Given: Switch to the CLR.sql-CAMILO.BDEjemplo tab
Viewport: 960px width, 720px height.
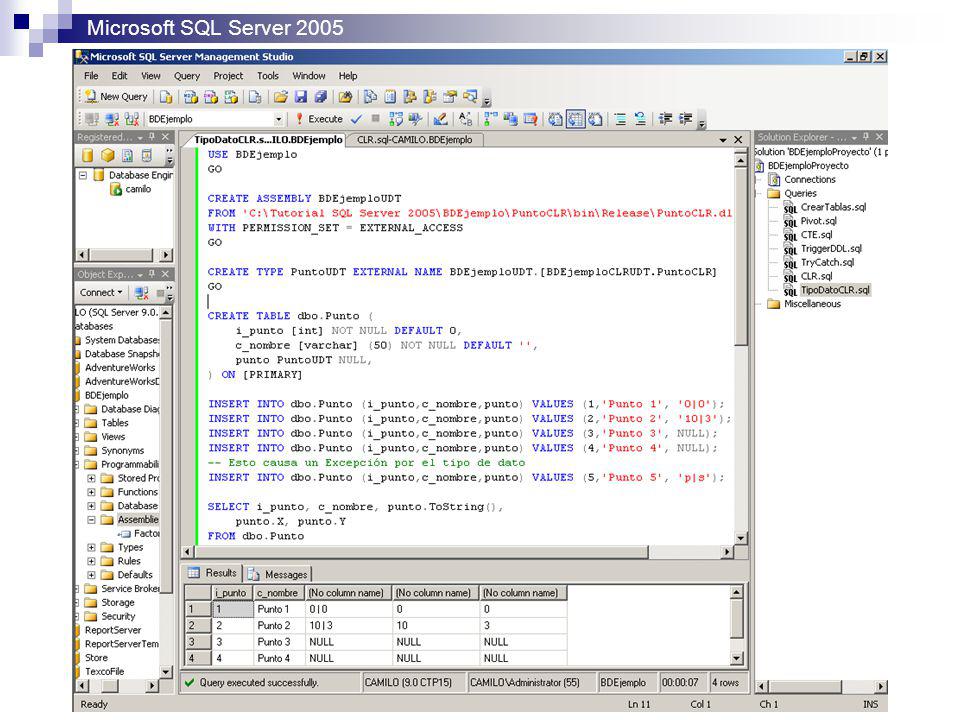Looking at the screenshot, I should pyautogui.click(x=414, y=140).
